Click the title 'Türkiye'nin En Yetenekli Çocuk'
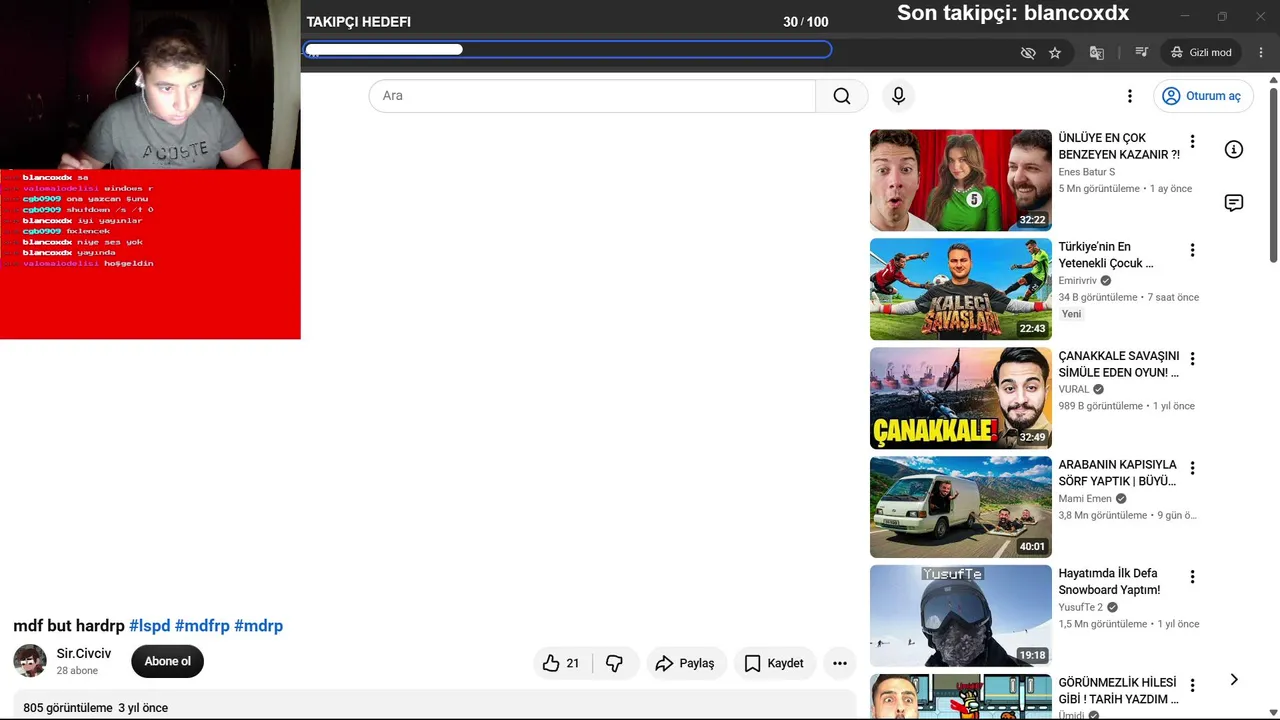The width and height of the screenshot is (1280, 720). (x=1106, y=255)
